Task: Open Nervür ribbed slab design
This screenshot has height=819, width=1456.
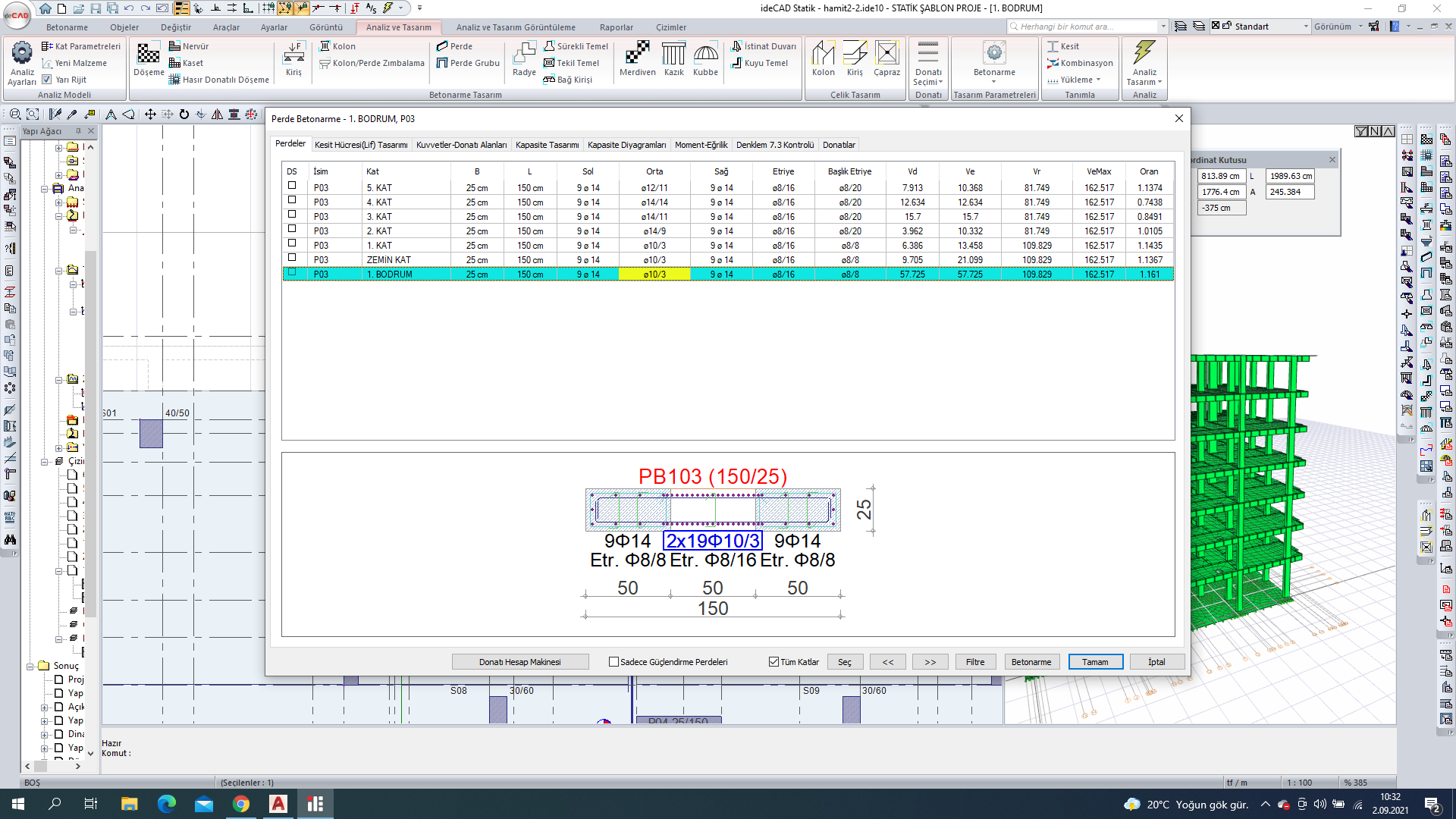Action: 189,46
